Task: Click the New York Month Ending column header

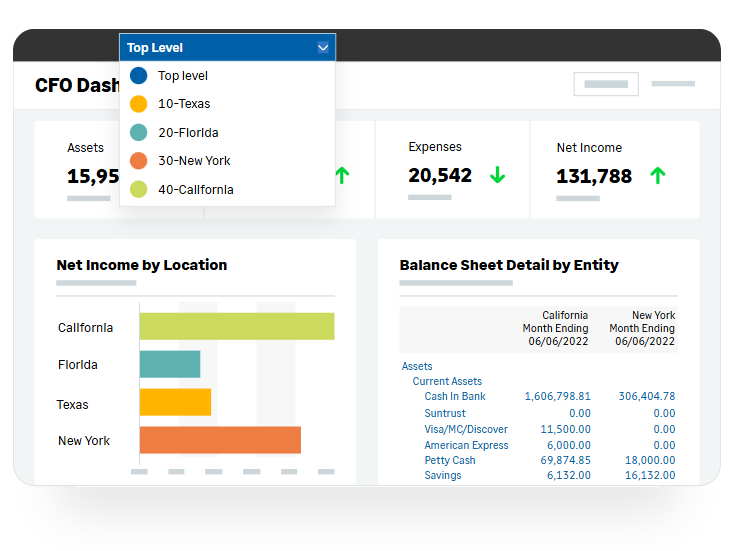Action: (x=642, y=329)
